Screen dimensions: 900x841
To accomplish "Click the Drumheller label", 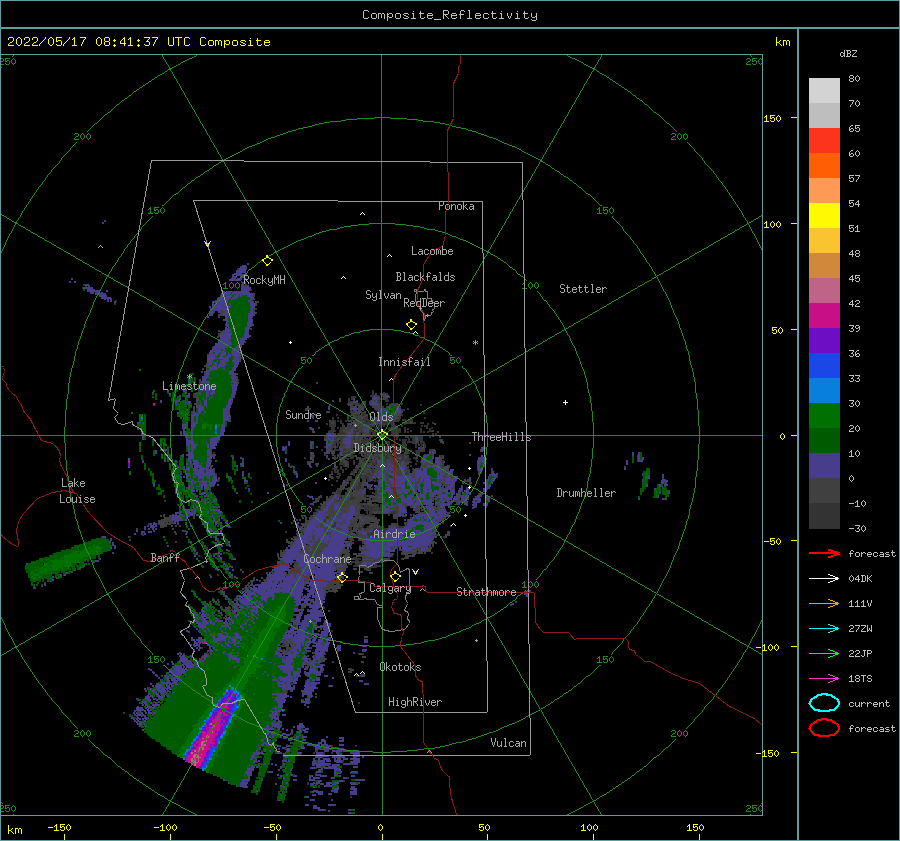I will click(x=586, y=493).
